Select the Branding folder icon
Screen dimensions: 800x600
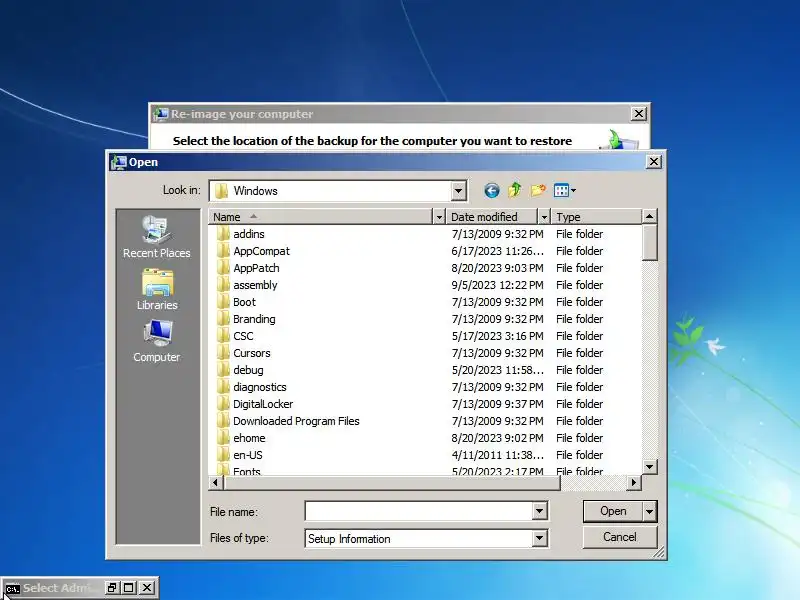(223, 319)
